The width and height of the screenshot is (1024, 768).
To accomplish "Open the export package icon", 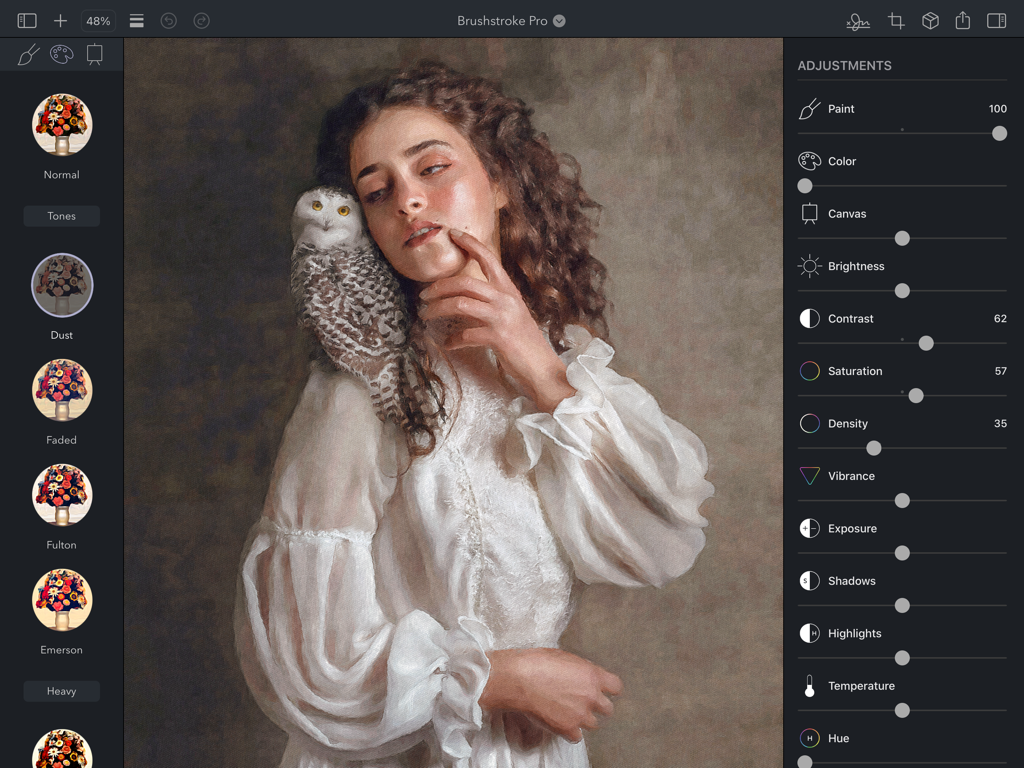I will [x=929, y=20].
